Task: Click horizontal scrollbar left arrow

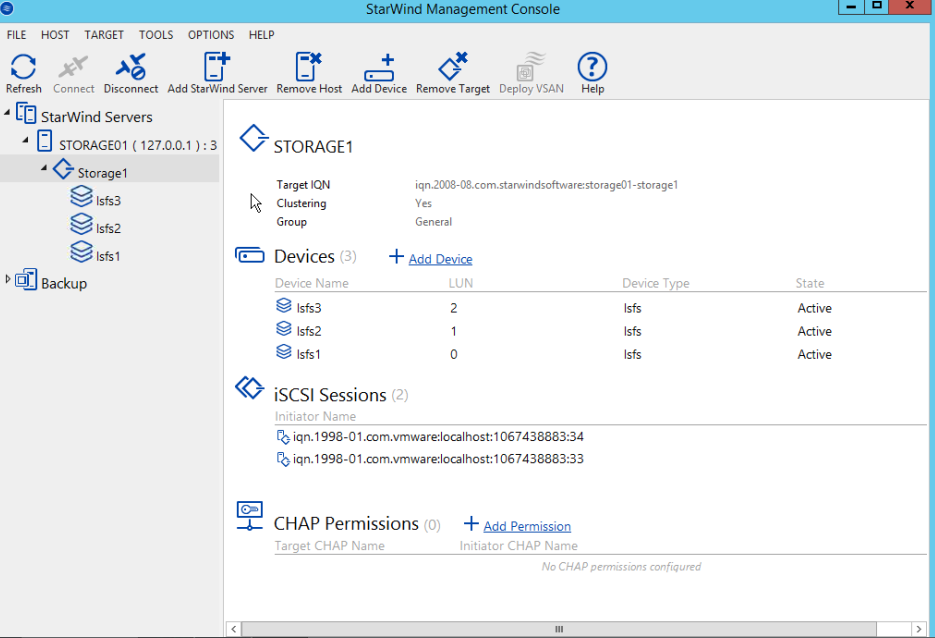Action: pos(234,629)
